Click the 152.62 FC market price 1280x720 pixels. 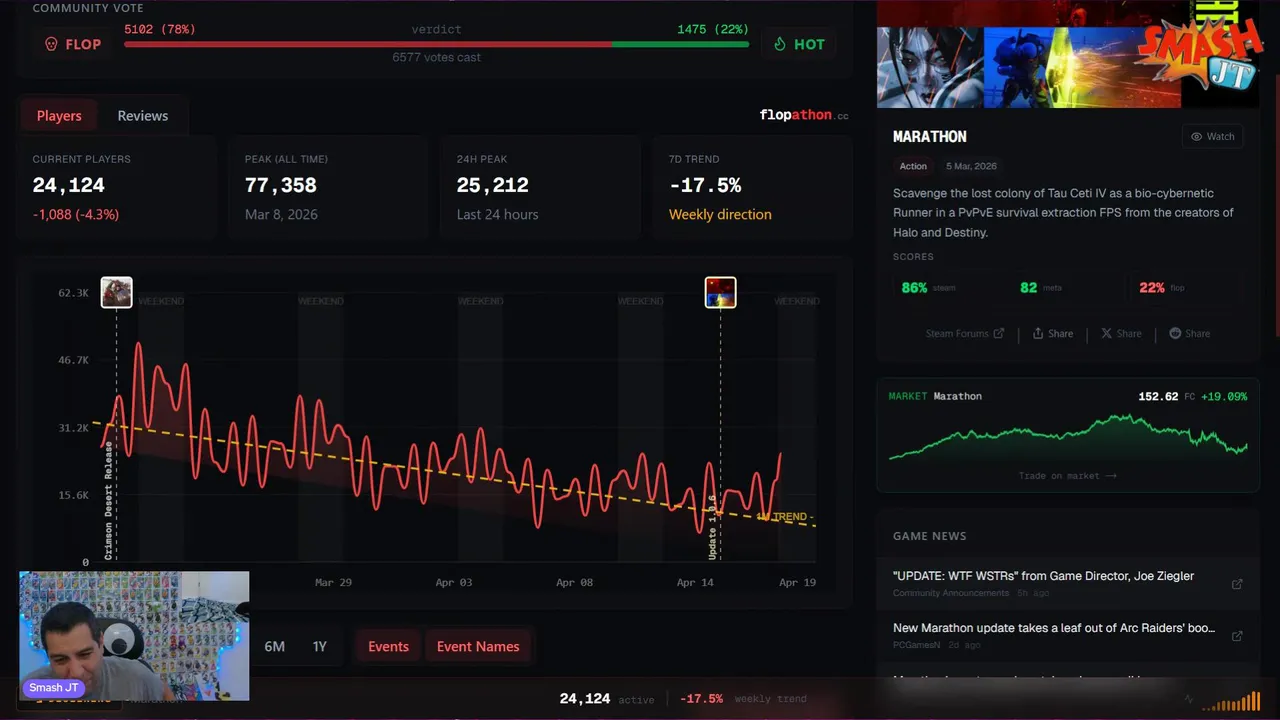pos(1166,396)
